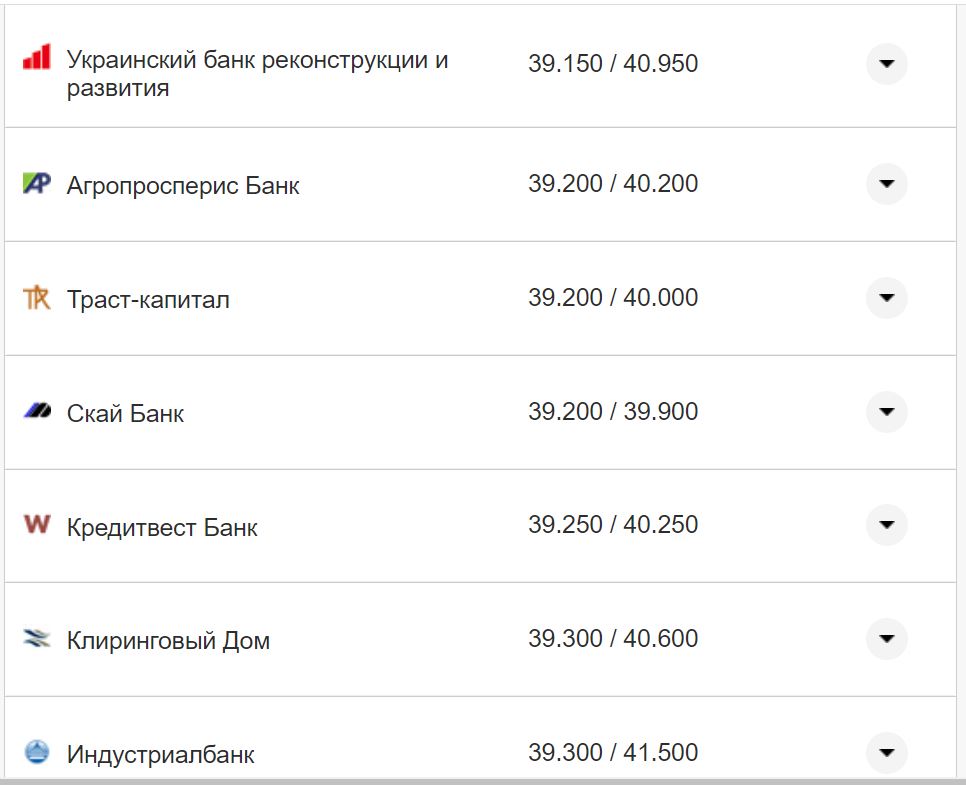The height and width of the screenshot is (785, 966).
Task: Click the red chart logo of Украинский банк реконструкции
Action: point(35,58)
